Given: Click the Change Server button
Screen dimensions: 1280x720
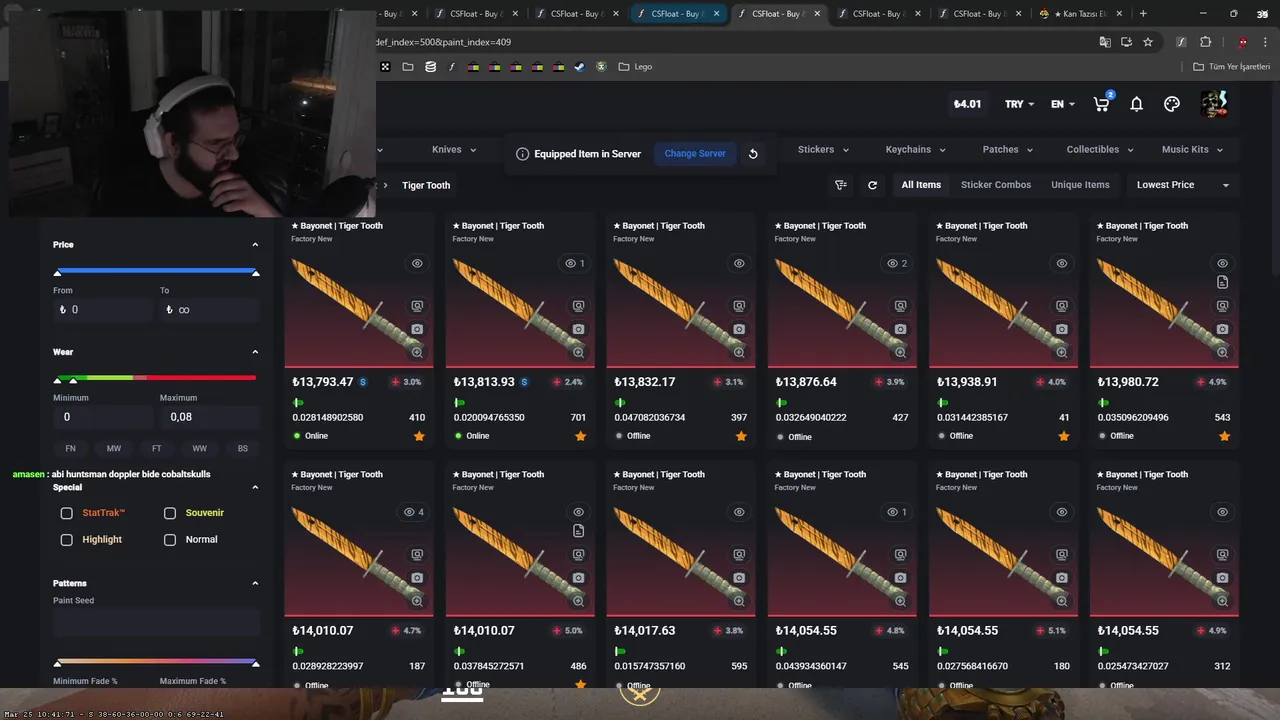Looking at the screenshot, I should pos(695,154).
